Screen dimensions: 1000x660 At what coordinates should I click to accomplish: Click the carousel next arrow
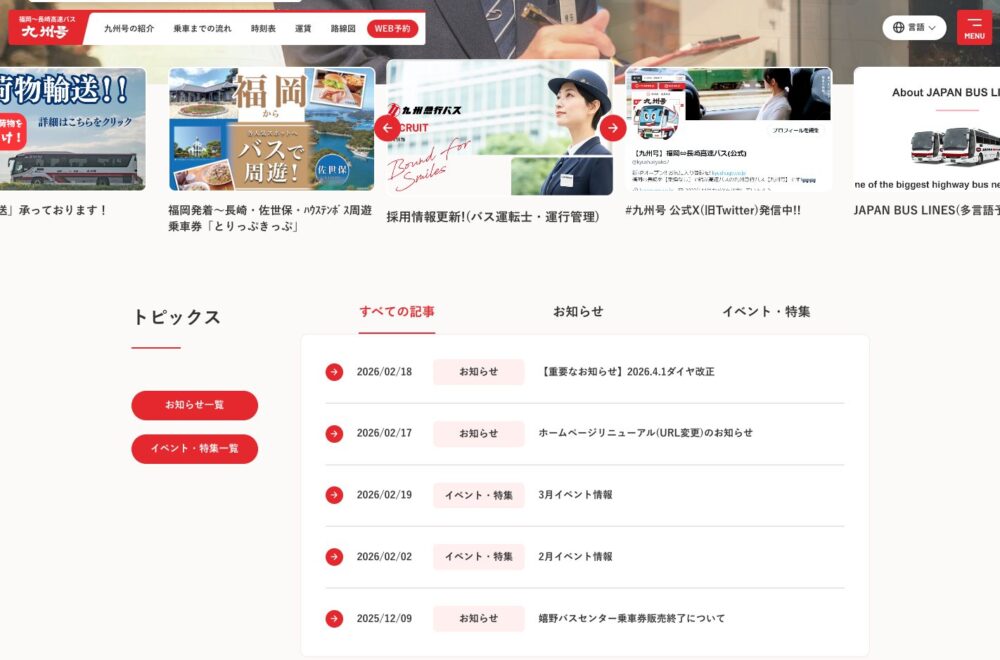[613, 128]
